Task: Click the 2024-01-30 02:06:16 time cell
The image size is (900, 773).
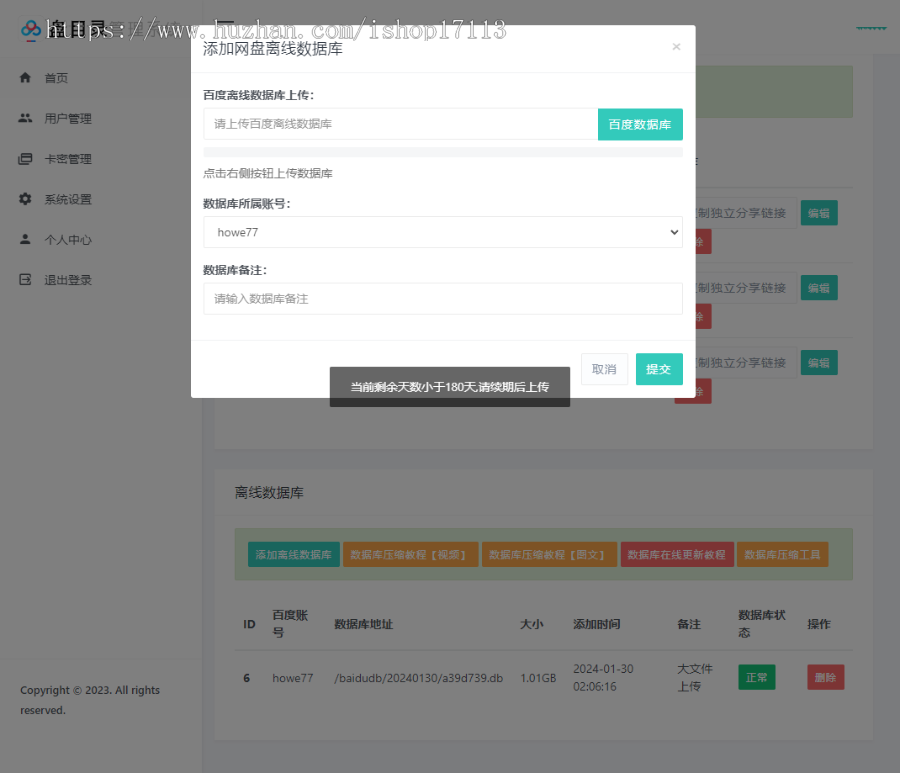Action: tap(603, 678)
